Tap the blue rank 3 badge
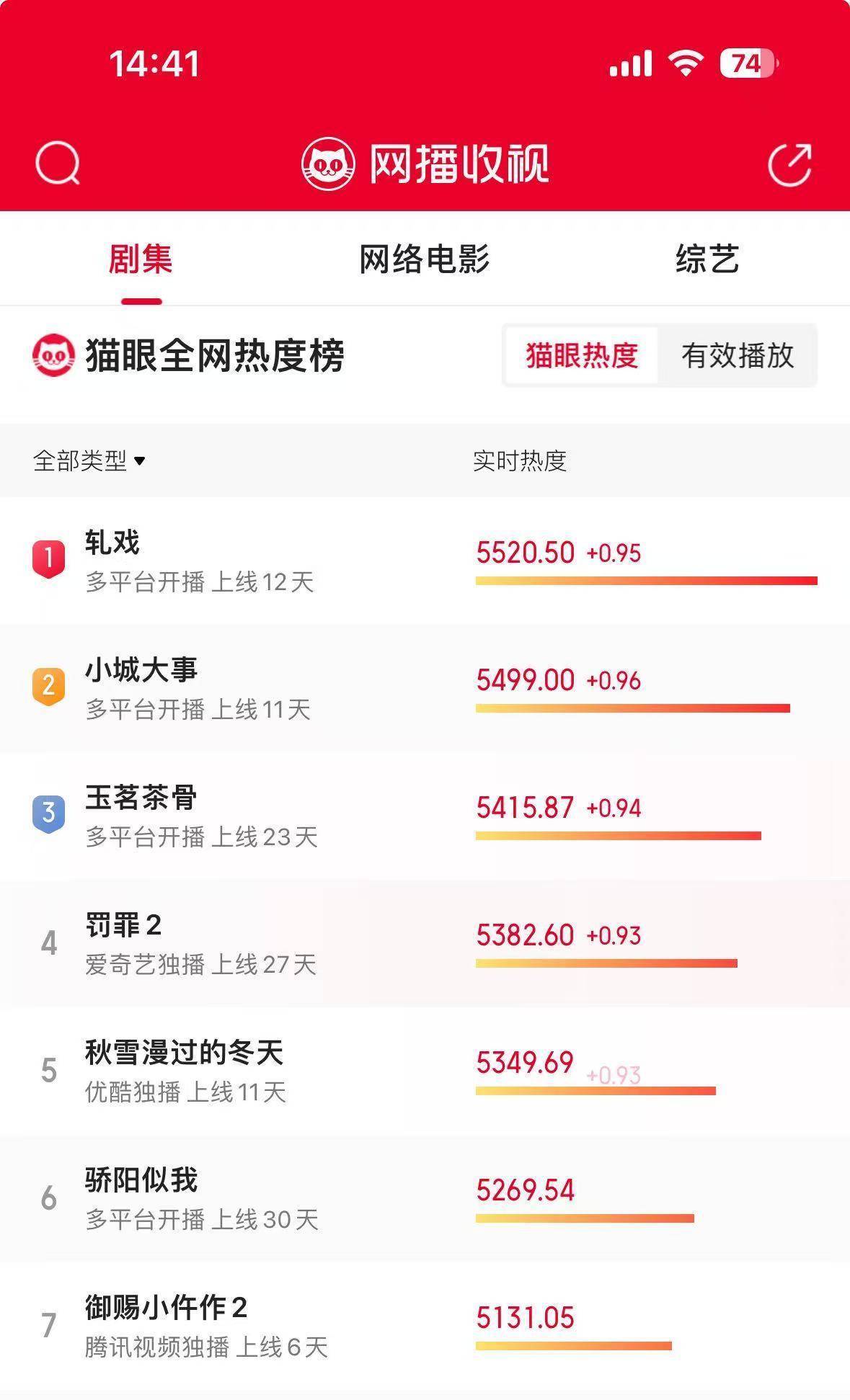Image resolution: width=850 pixels, height=1400 pixels. (48, 813)
